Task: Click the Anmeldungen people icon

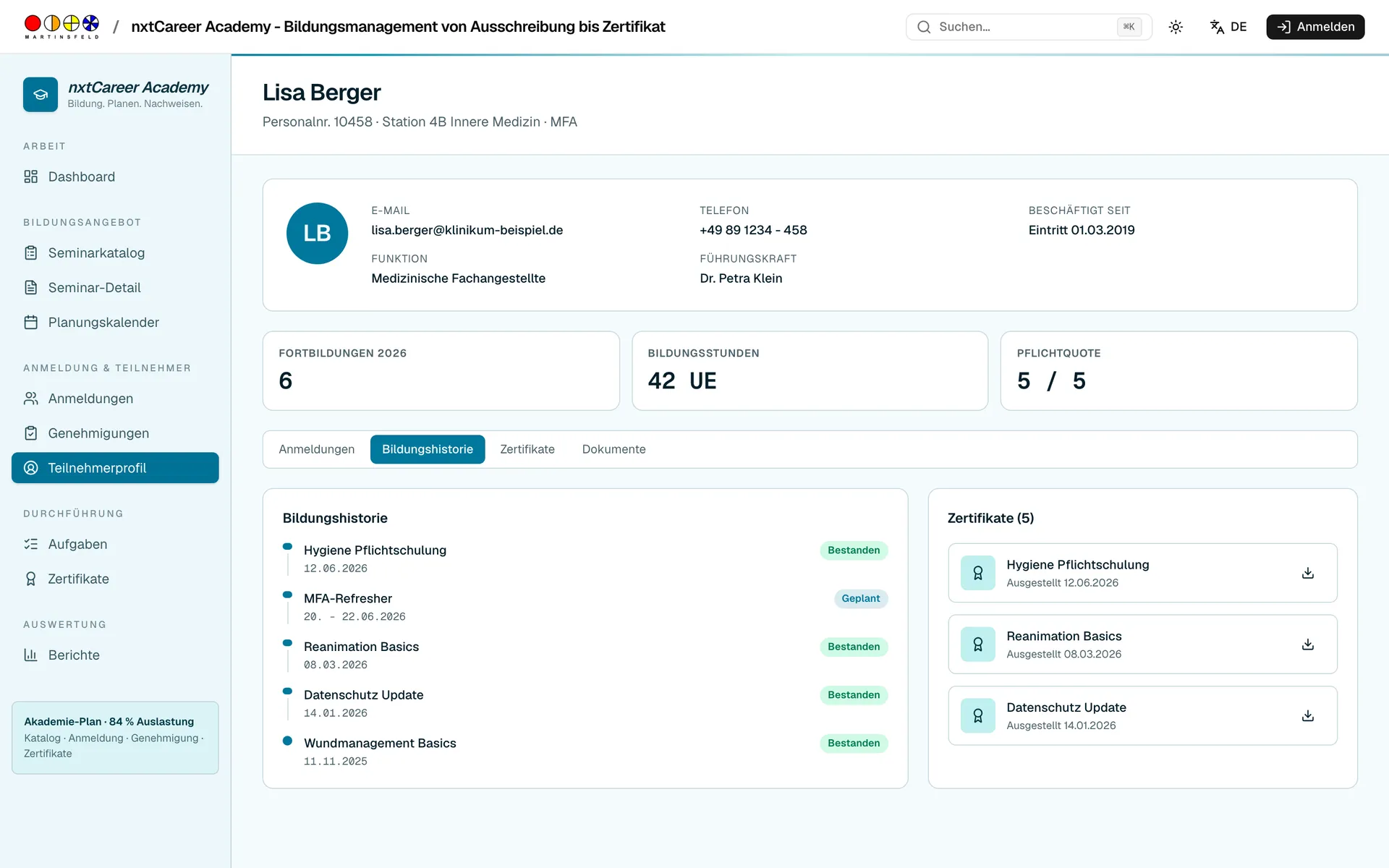Action: point(30,399)
